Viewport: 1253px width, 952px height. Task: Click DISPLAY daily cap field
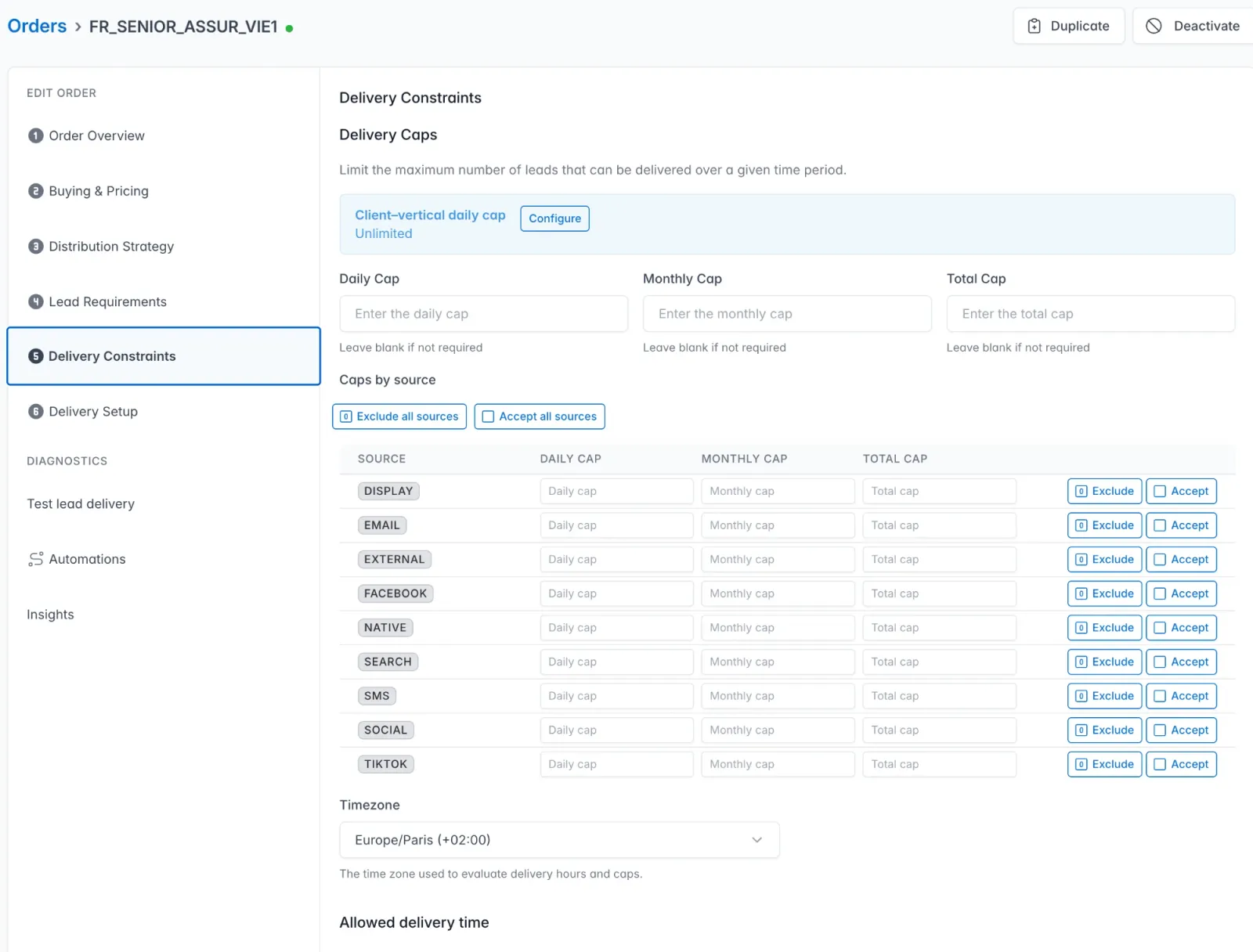[x=616, y=491]
